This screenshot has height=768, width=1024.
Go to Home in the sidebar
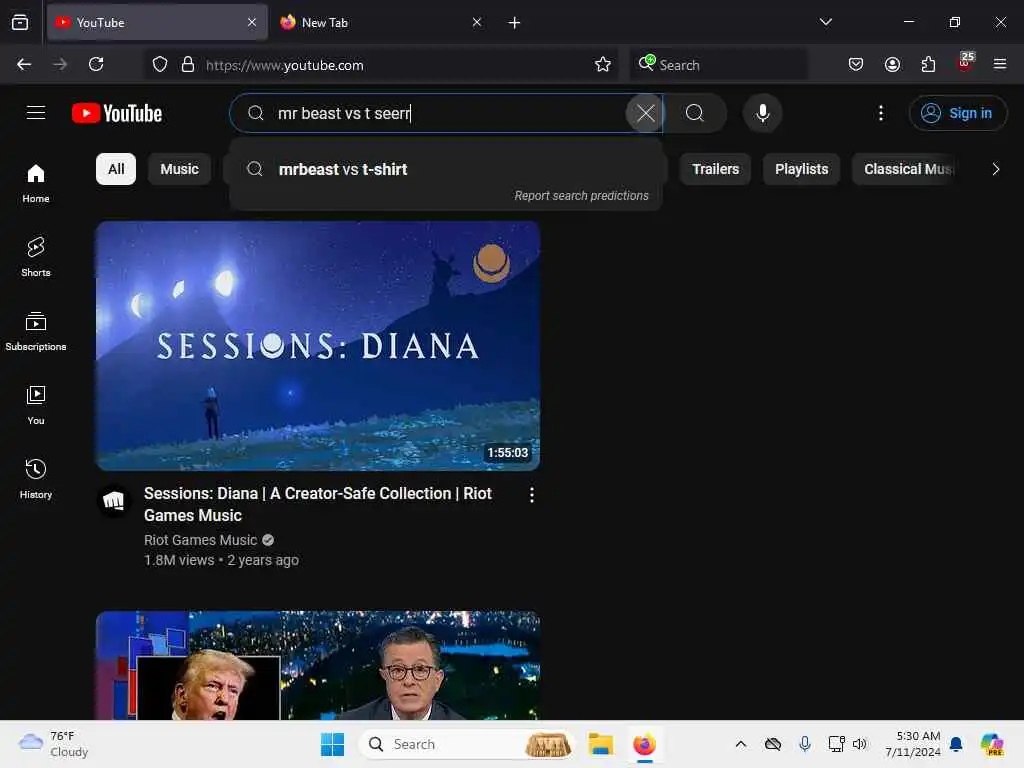tap(36, 183)
